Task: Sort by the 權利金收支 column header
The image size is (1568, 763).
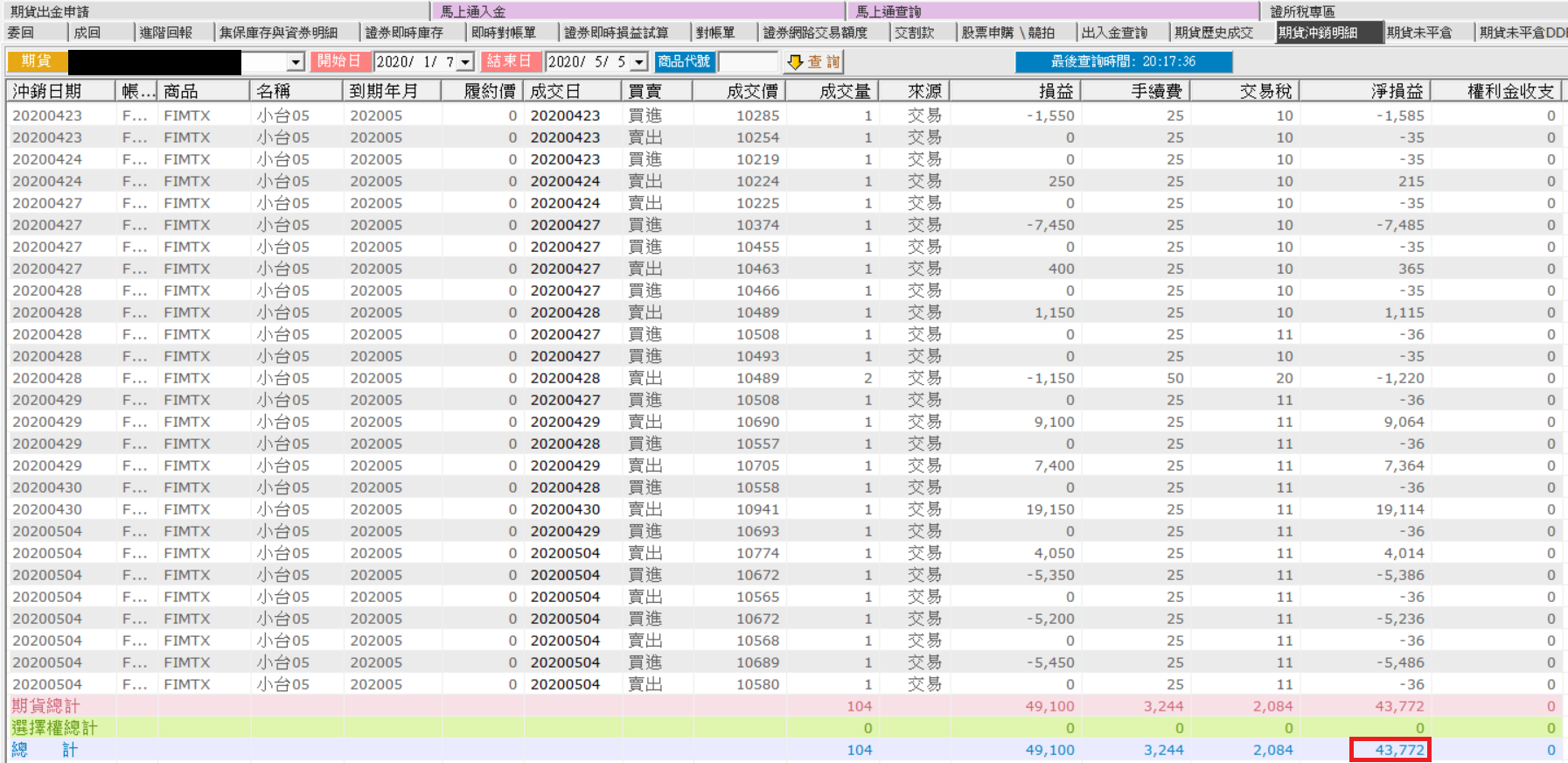Action: tap(1495, 91)
